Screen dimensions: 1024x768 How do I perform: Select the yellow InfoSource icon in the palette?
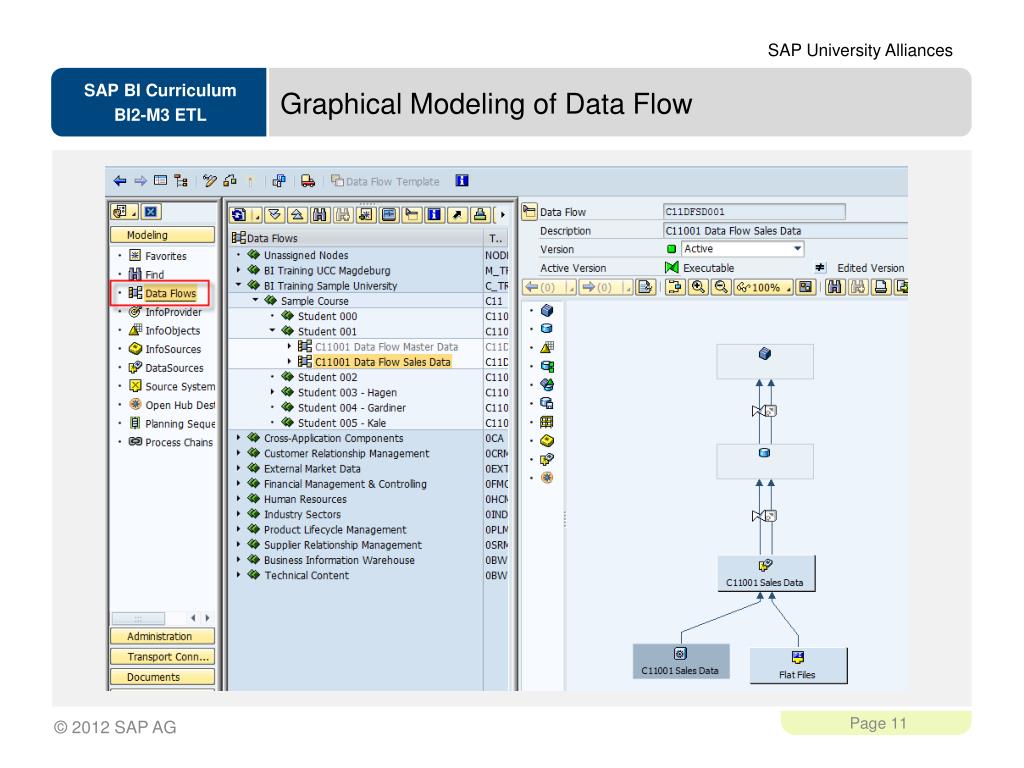[547, 441]
